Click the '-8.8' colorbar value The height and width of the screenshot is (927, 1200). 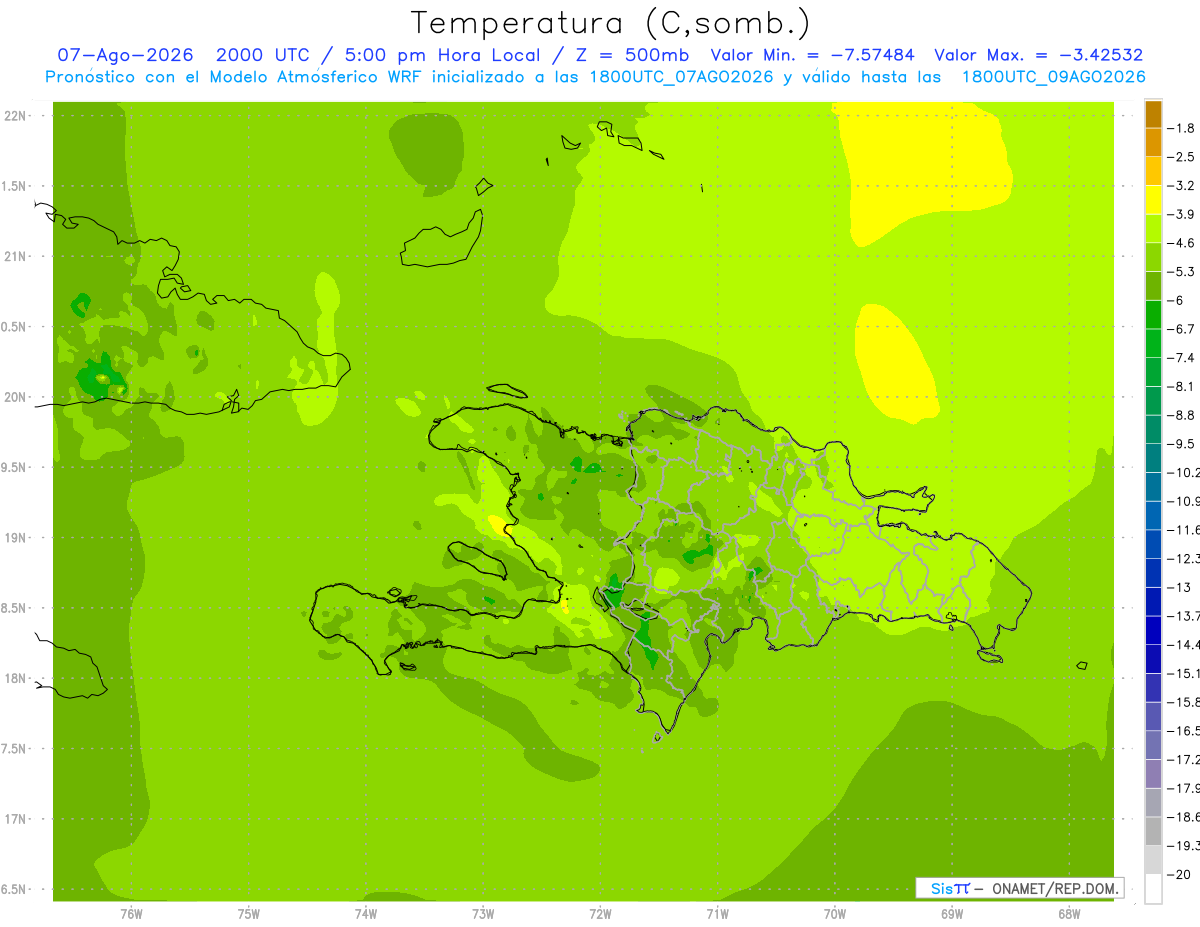1182,415
